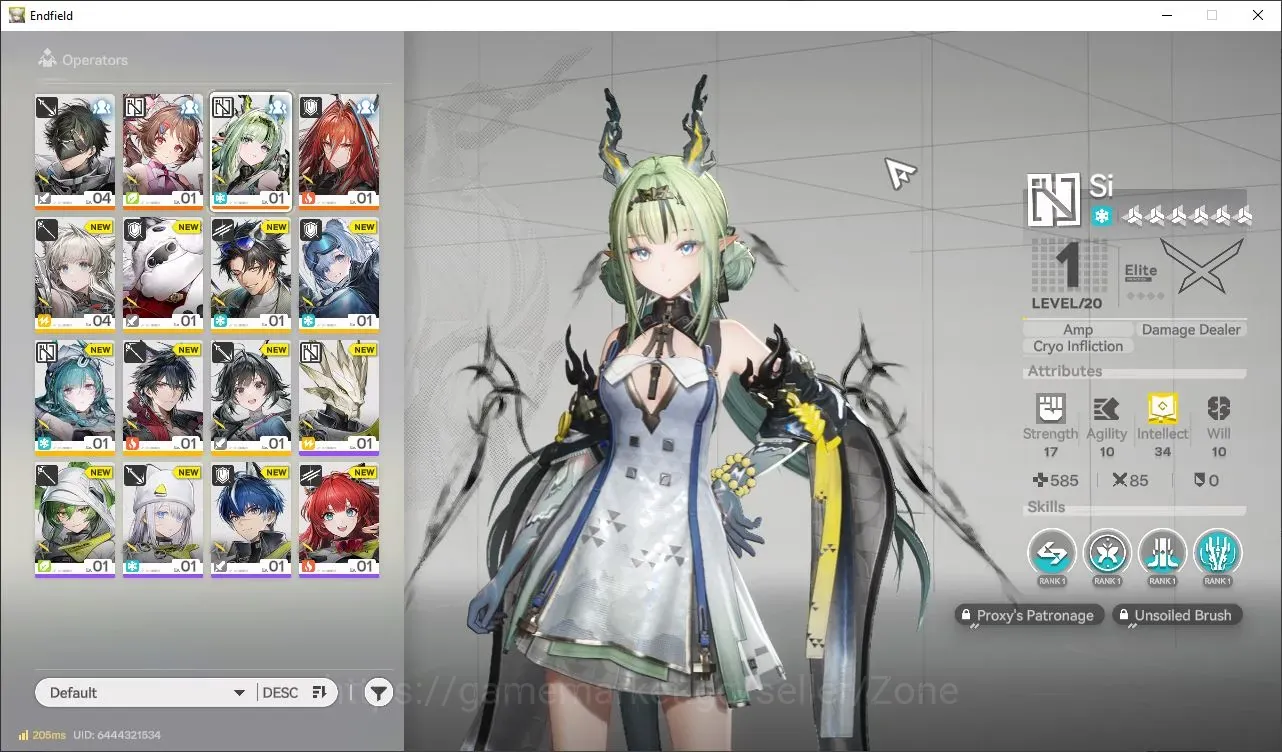Image resolution: width=1282 pixels, height=752 pixels.
Task: Select the blue-hooded girl operator card
Action: tap(339, 274)
